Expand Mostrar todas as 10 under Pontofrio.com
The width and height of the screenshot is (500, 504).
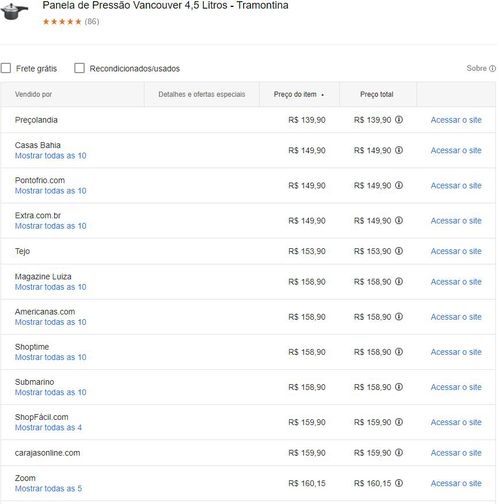(x=51, y=191)
